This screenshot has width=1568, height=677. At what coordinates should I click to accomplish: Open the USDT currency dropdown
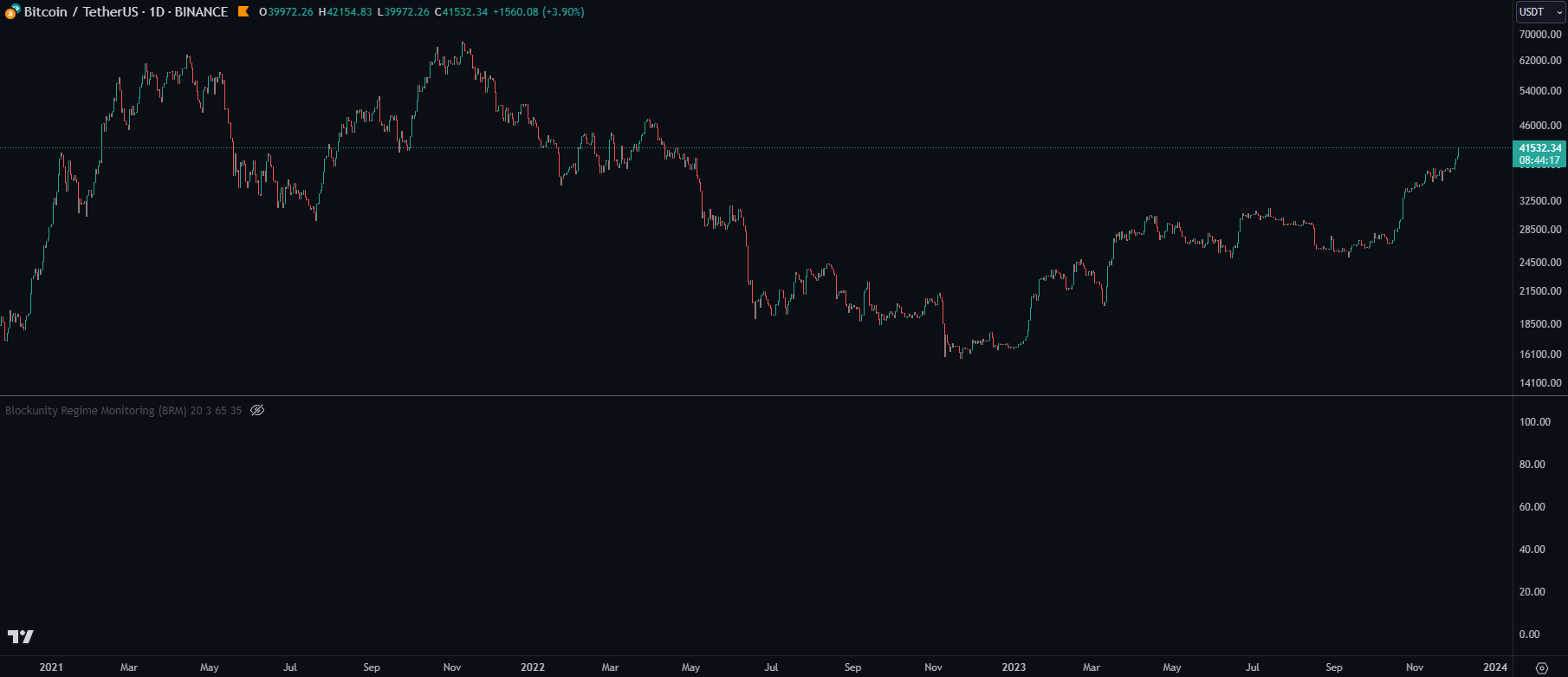tap(1540, 12)
